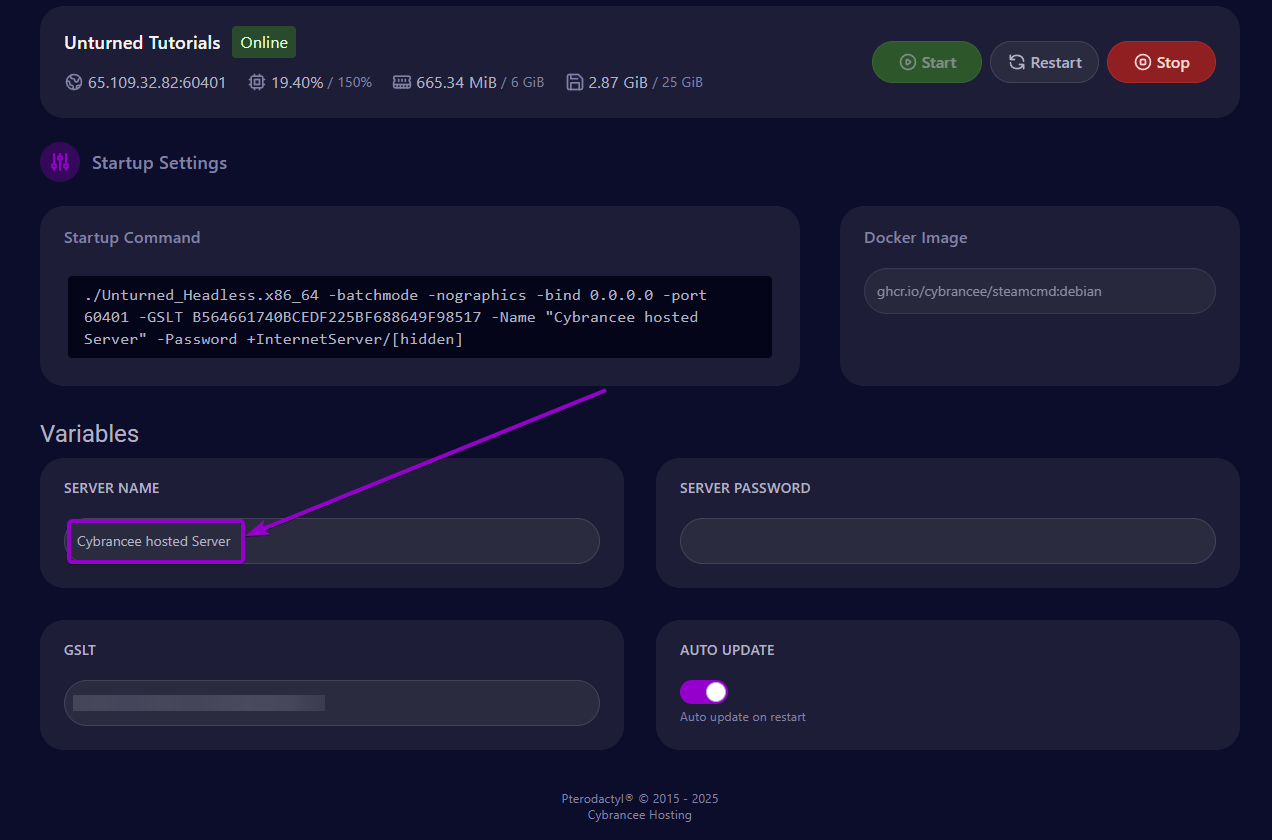Click the Startup Settings sliders icon

click(60, 162)
